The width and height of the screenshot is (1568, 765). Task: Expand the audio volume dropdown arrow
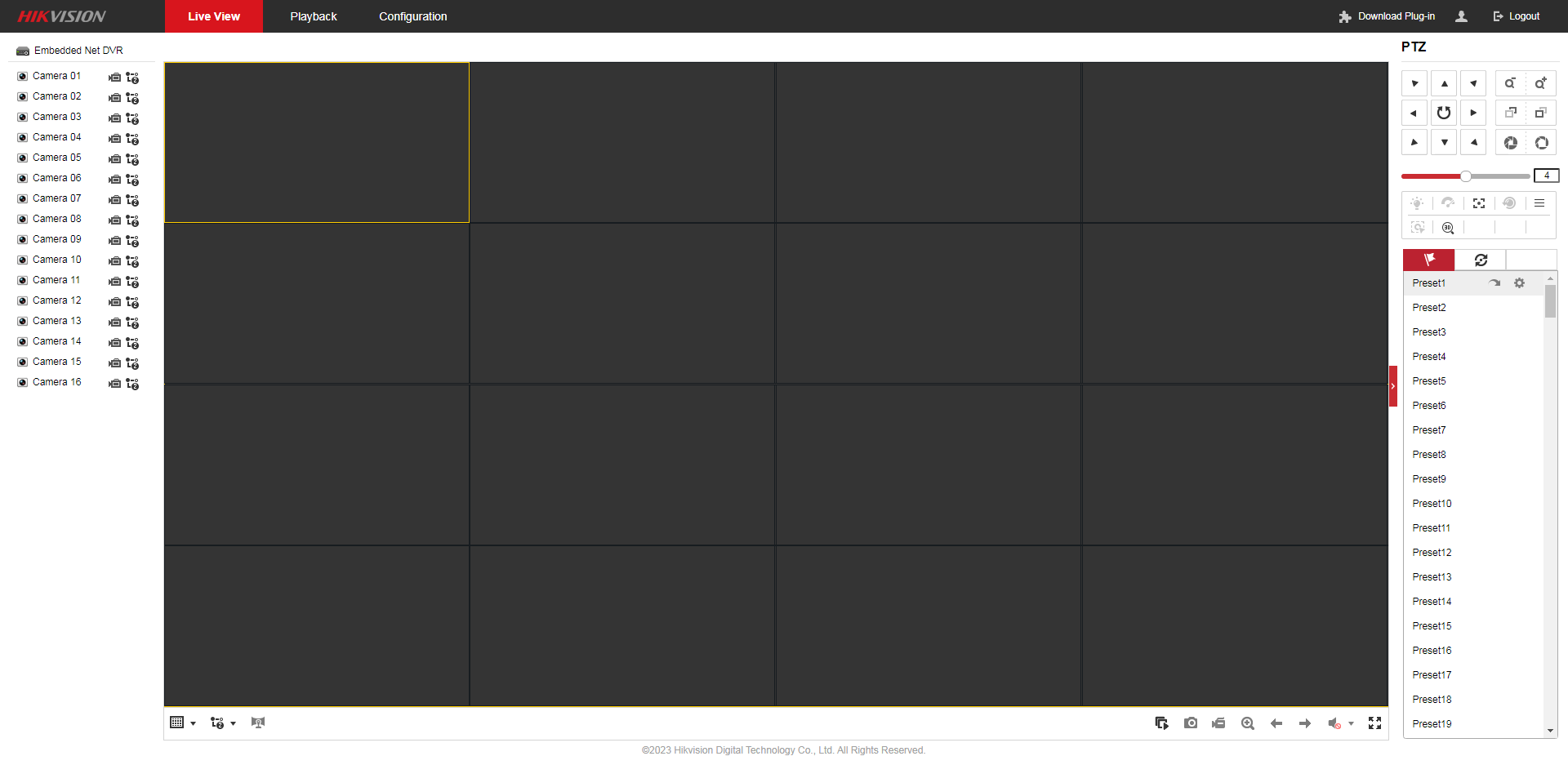pos(1351,723)
